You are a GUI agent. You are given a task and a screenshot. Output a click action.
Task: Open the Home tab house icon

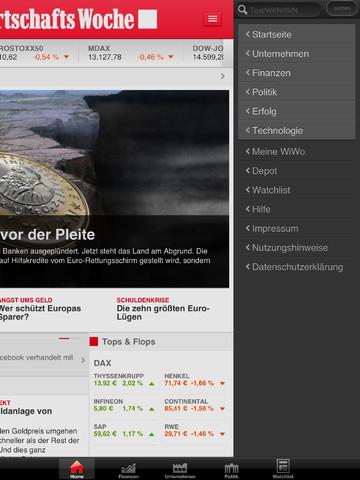[x=77, y=468]
